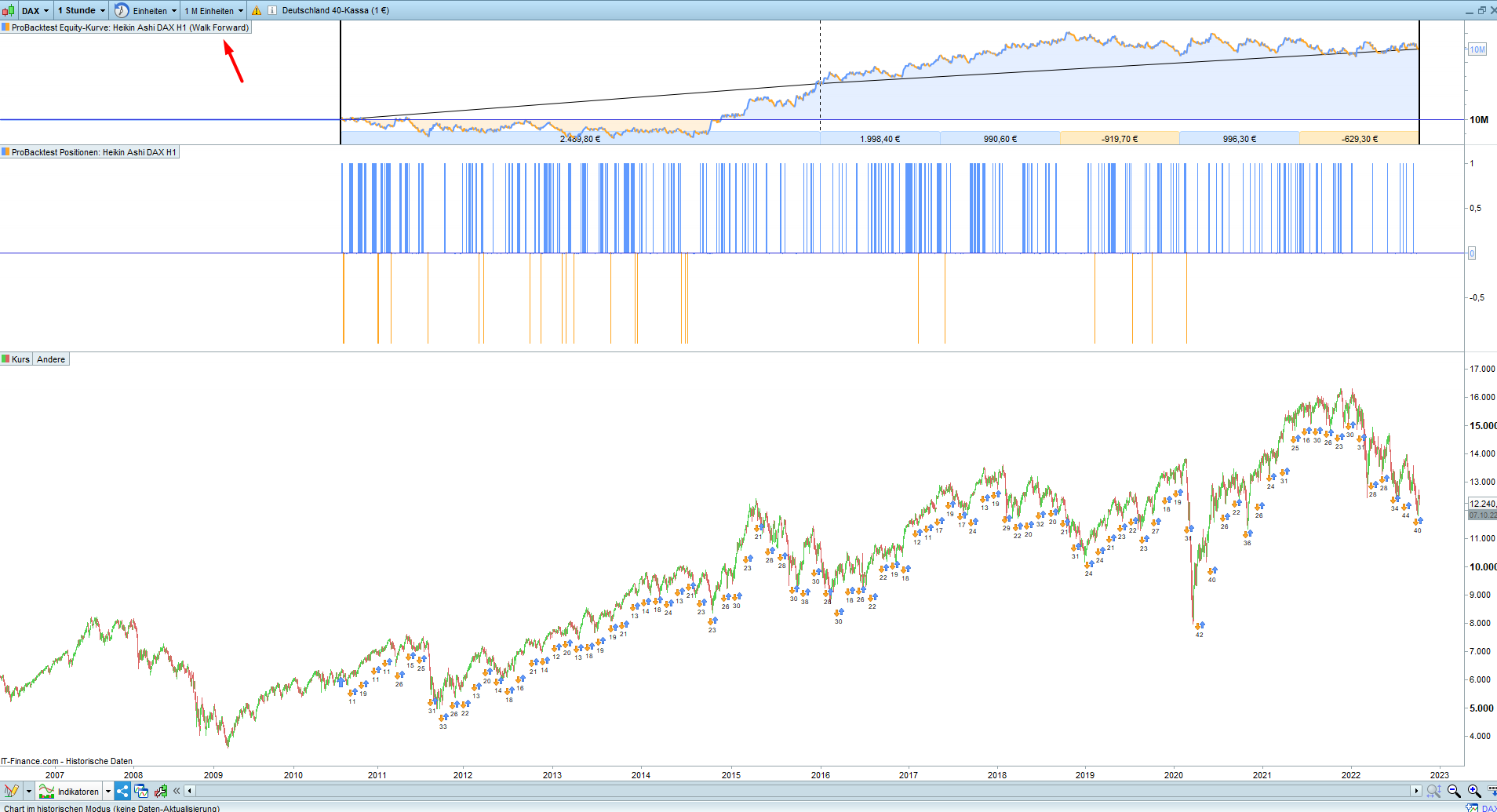Click the zoom area magnifier icon
The image size is (1497, 812).
1433,791
